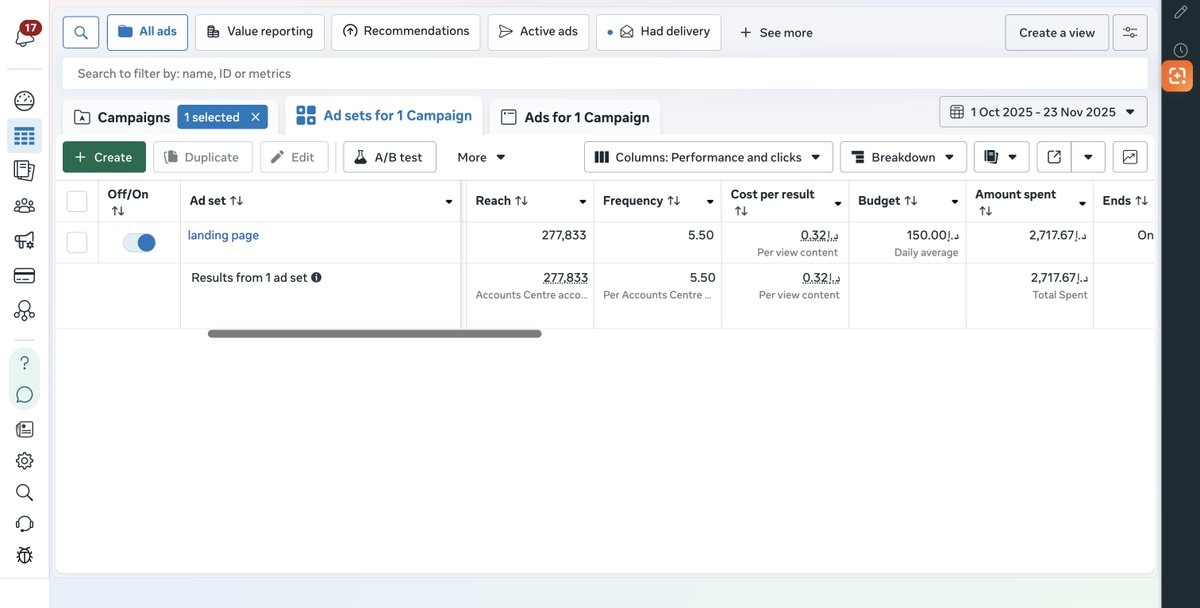Click the Duplicate button
Image resolution: width=1200 pixels, height=608 pixels.
pyautogui.click(x=202, y=157)
